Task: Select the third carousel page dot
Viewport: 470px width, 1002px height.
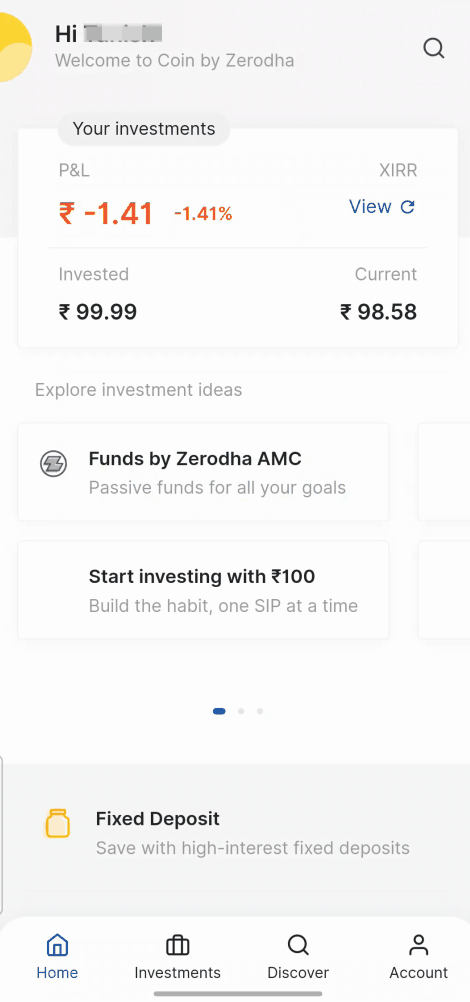Action: tap(260, 711)
